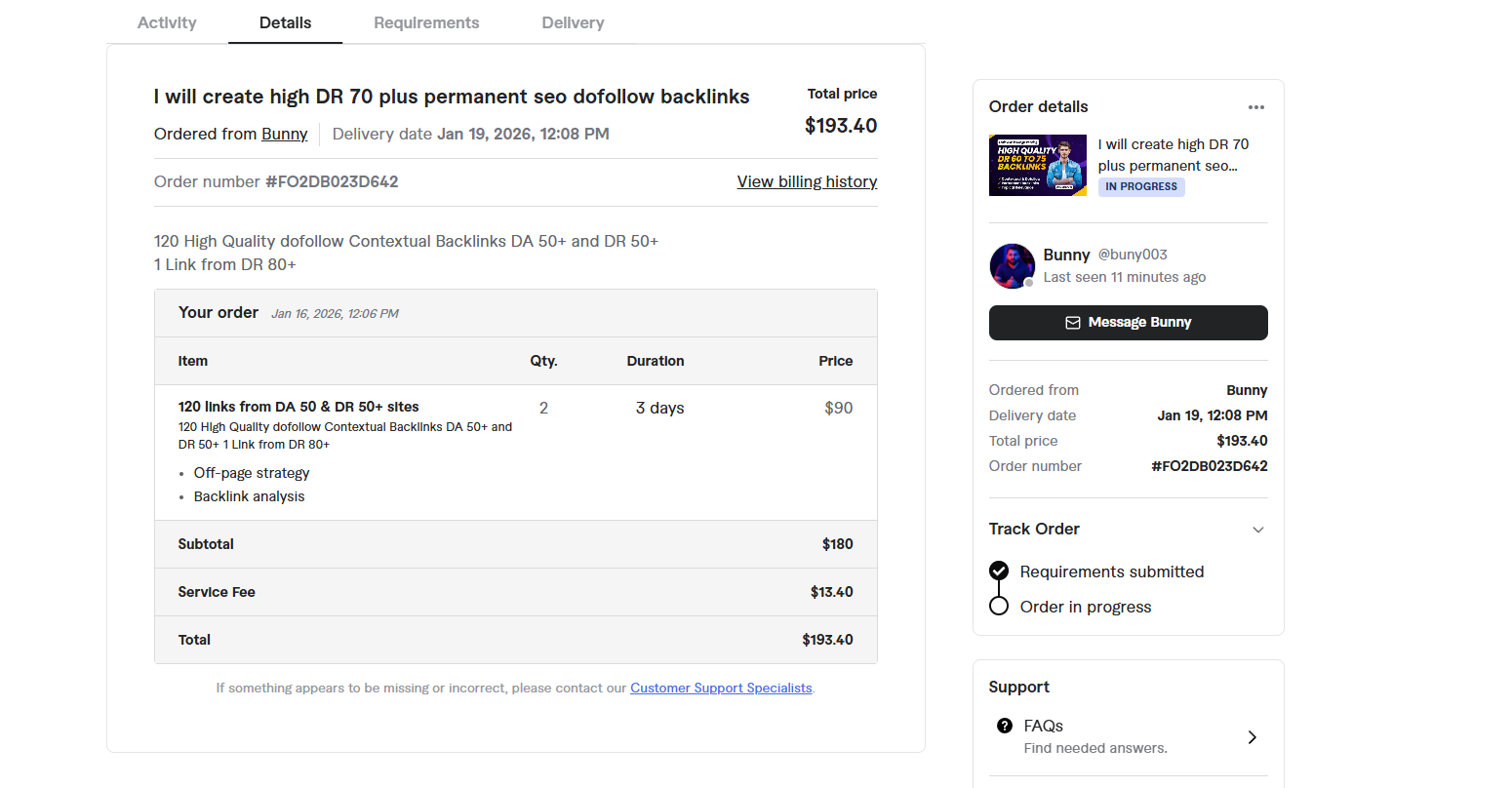Viewport: 1512px width, 788px height.
Task: Click the gig title in Order details
Action: coord(1173,155)
